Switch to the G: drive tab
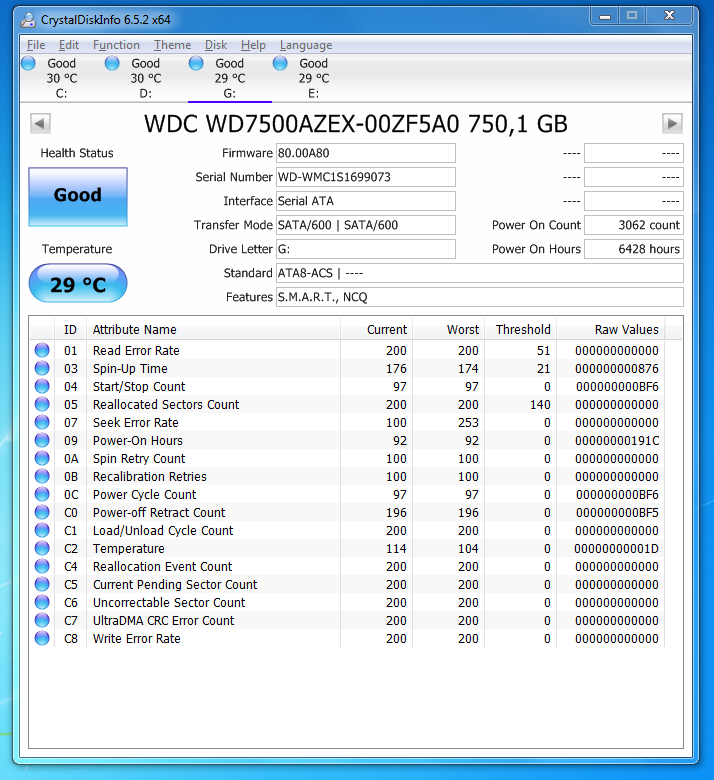 (230, 78)
